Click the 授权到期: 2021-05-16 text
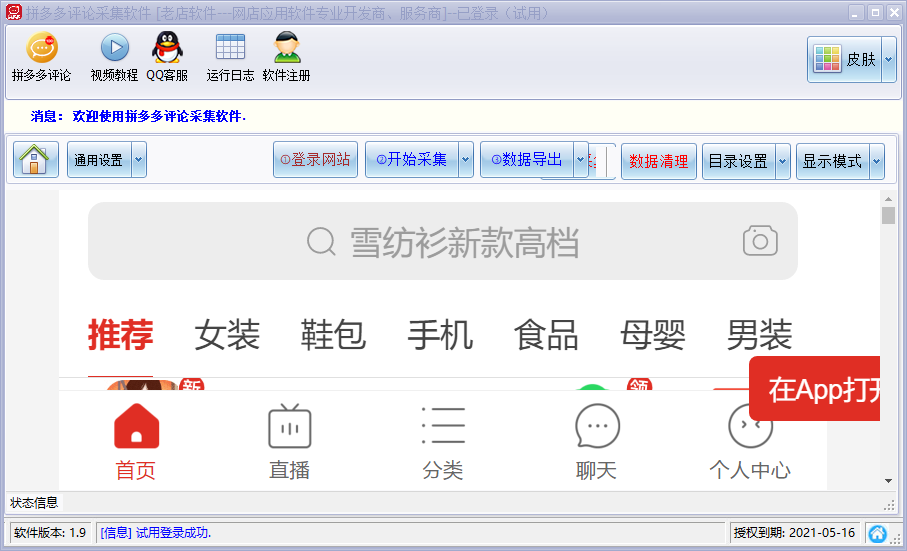Screen dimensions: 907x551 coord(794,532)
